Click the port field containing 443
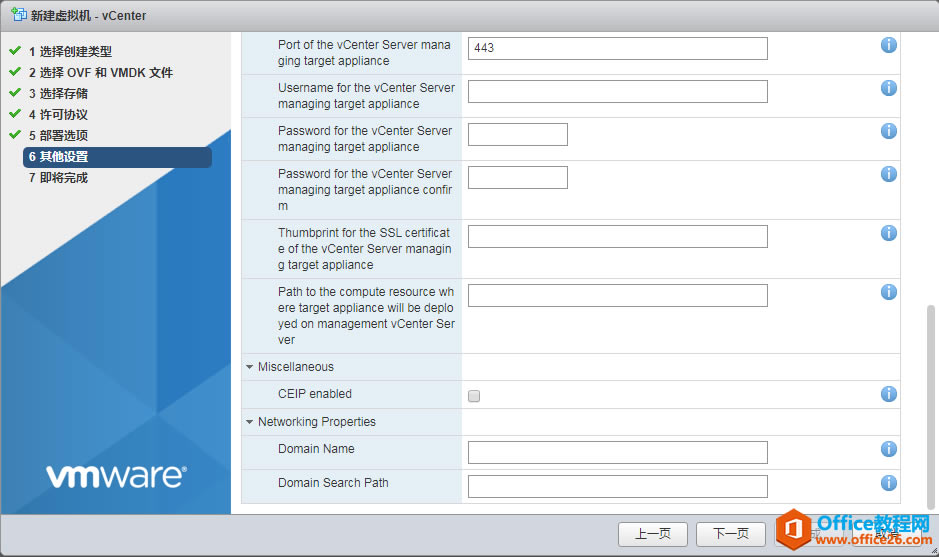The width and height of the screenshot is (939, 557). (x=617, y=49)
